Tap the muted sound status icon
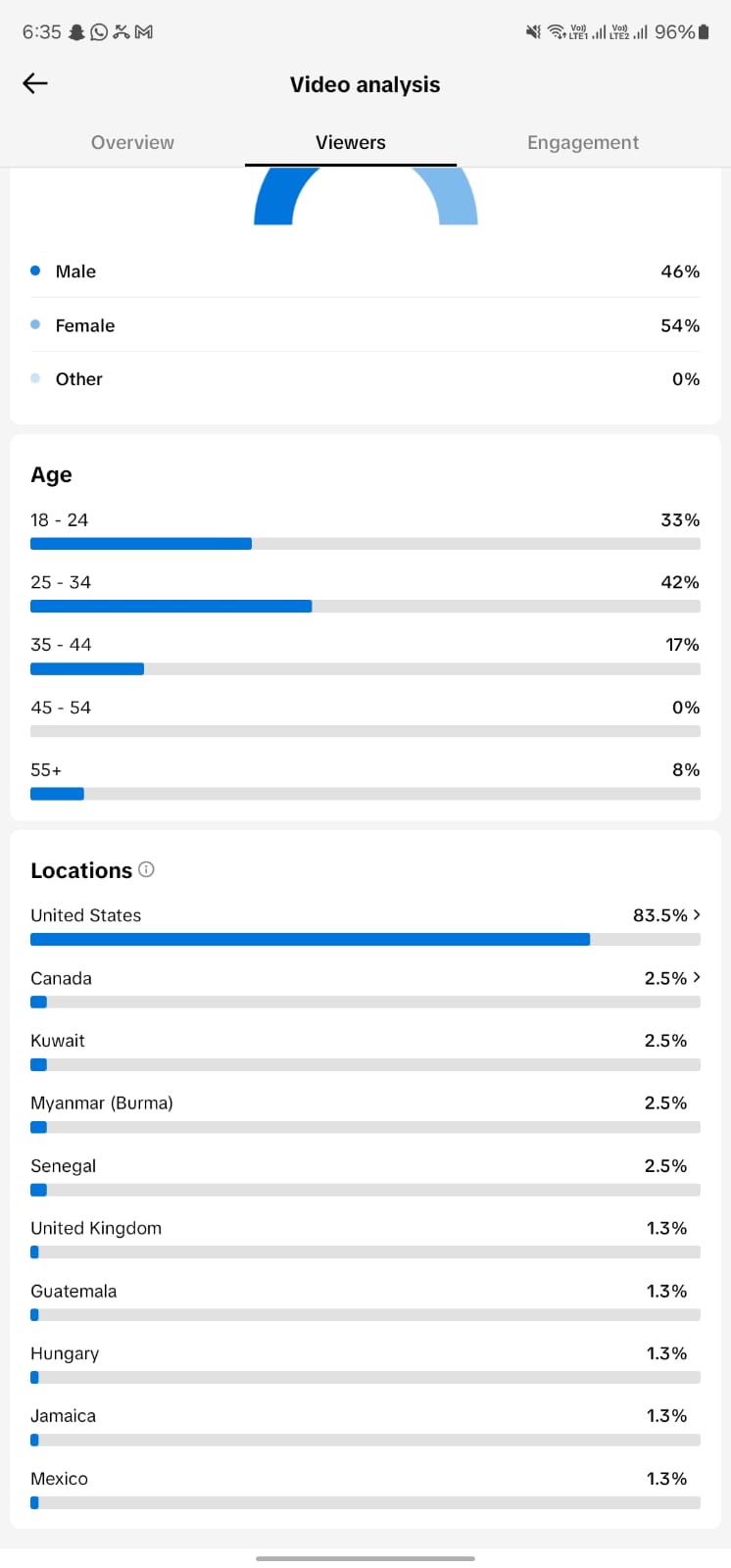 [x=533, y=32]
